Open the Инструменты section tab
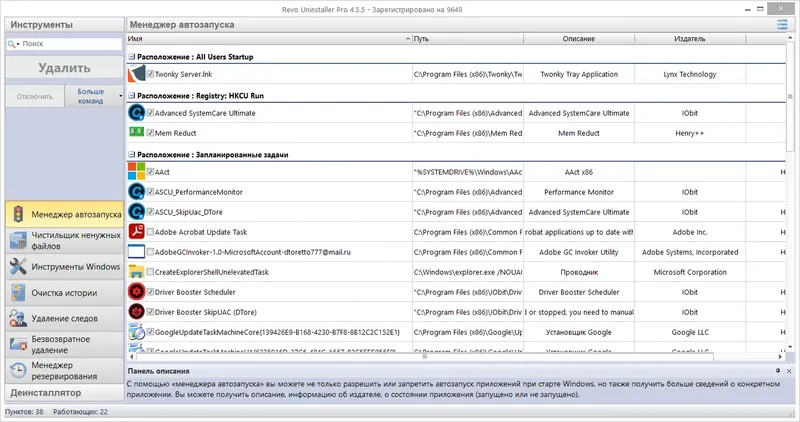Image resolution: width=800 pixels, height=422 pixels. [x=64, y=24]
